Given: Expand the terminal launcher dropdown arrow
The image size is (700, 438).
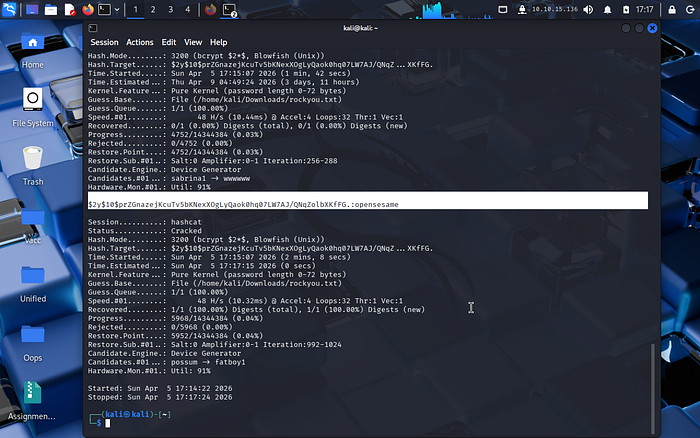Looking at the screenshot, I should coord(117,9).
